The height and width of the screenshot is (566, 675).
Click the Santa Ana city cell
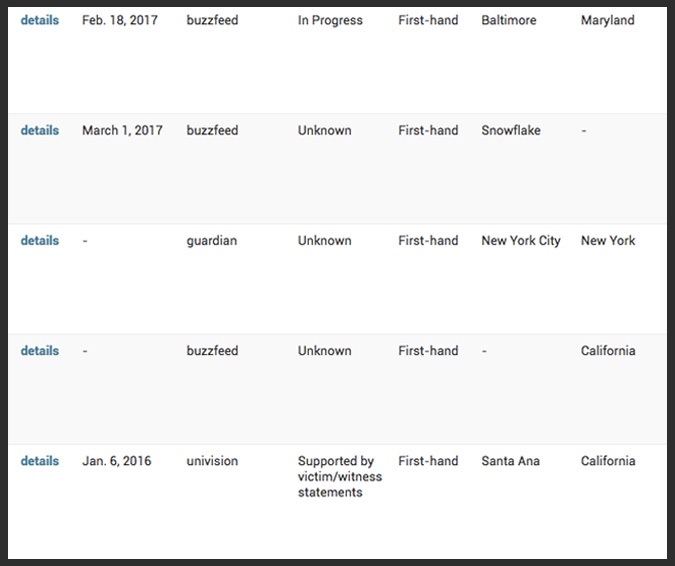tap(513, 461)
